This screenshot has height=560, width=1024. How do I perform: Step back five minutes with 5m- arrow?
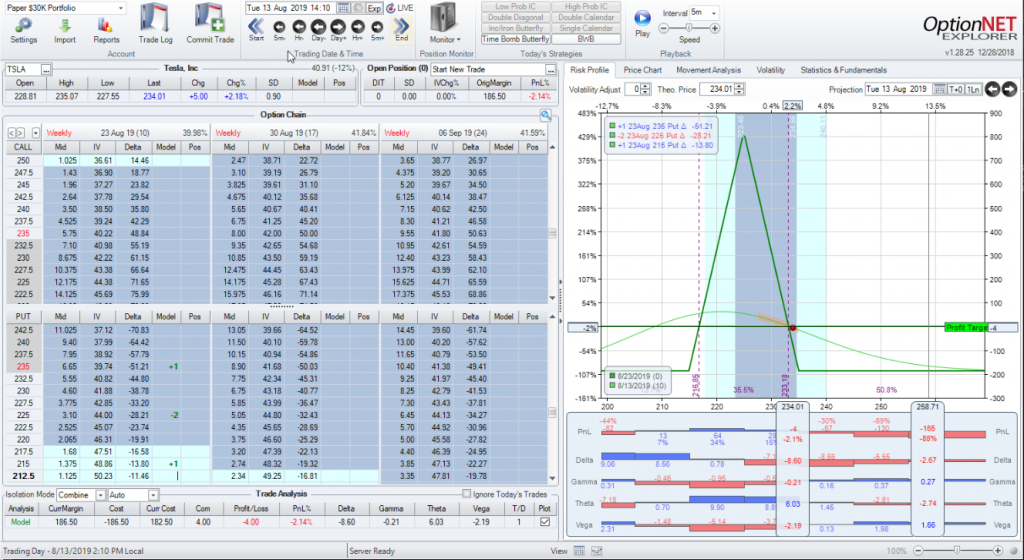click(279, 27)
